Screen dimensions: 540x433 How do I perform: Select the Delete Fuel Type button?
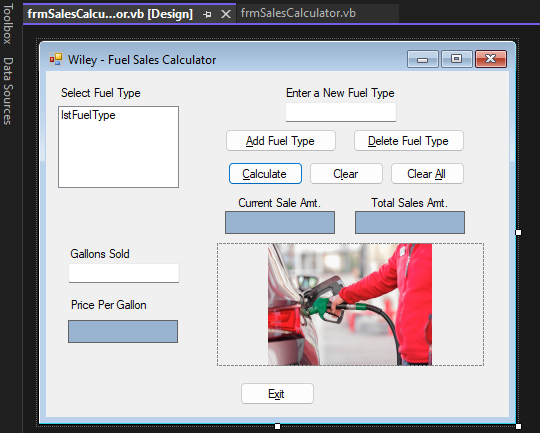coord(409,141)
